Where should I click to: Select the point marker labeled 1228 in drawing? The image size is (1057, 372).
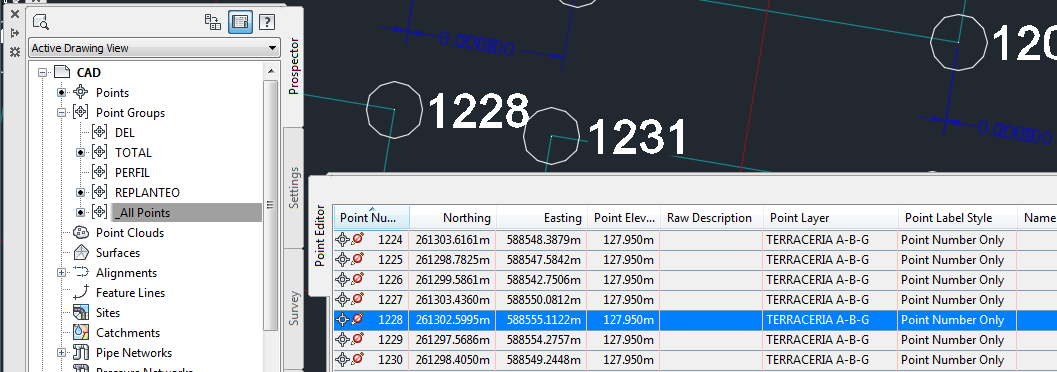coord(394,110)
